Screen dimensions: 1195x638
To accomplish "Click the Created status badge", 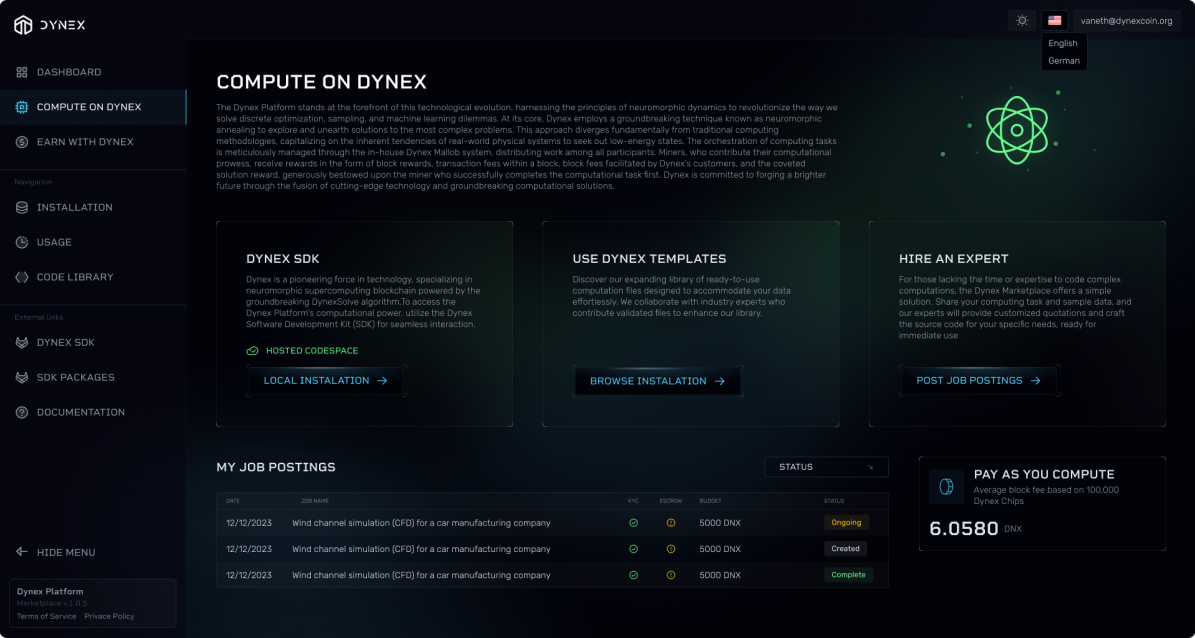I will point(845,549).
